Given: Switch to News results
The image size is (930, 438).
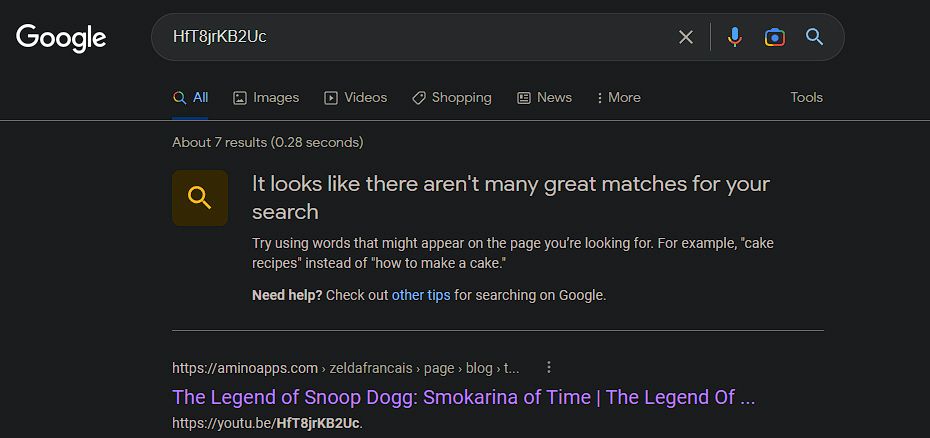Looking at the screenshot, I should (544, 97).
